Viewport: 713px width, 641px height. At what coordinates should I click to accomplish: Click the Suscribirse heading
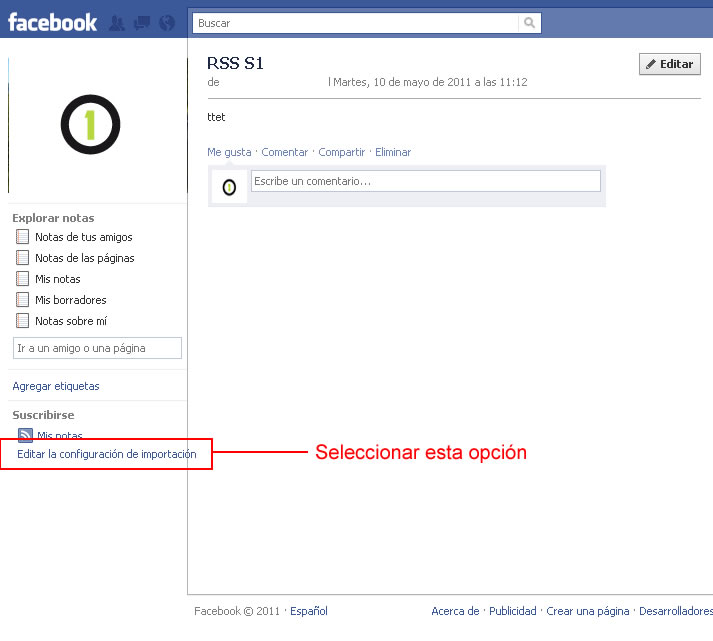tap(43, 415)
